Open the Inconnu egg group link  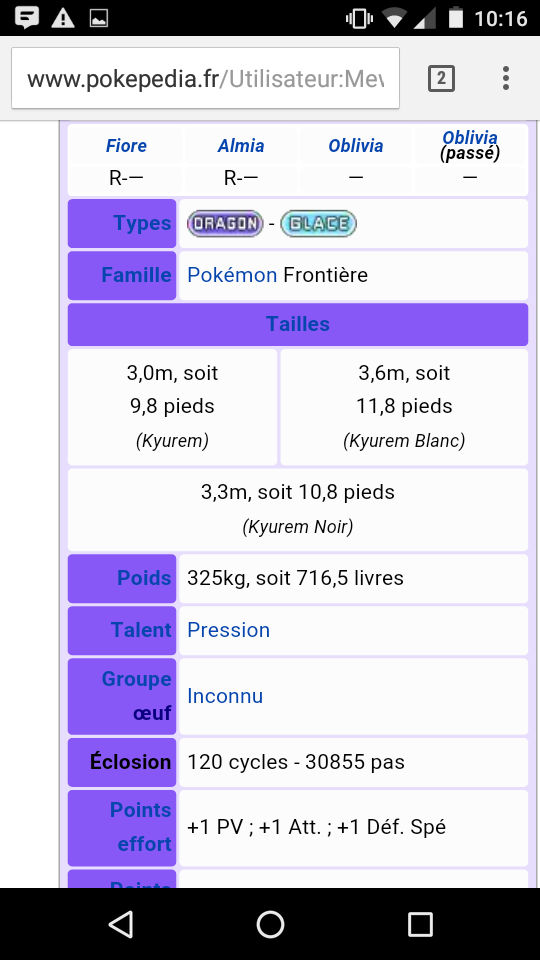pos(225,696)
